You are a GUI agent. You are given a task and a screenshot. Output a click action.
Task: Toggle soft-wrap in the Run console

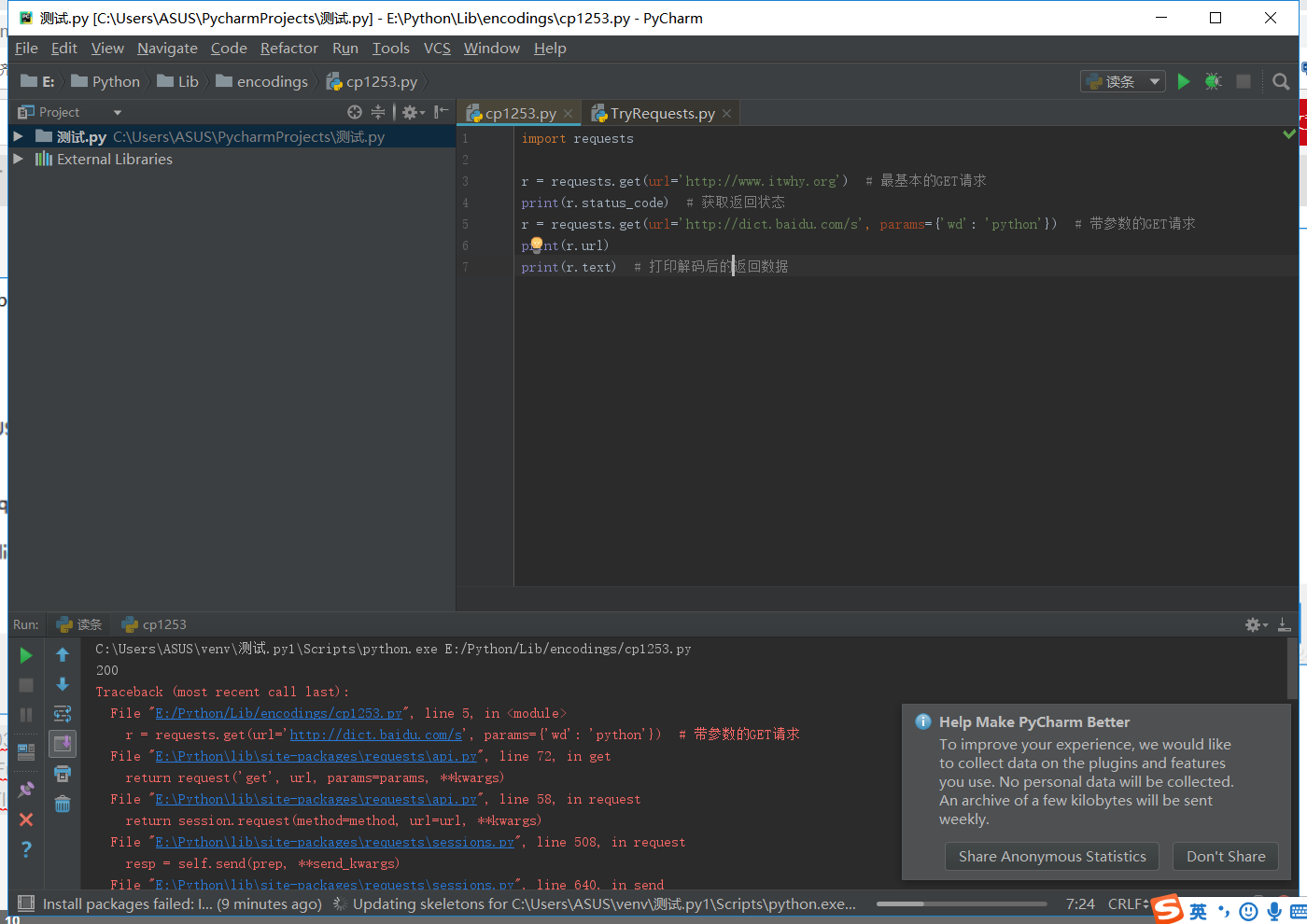63,714
